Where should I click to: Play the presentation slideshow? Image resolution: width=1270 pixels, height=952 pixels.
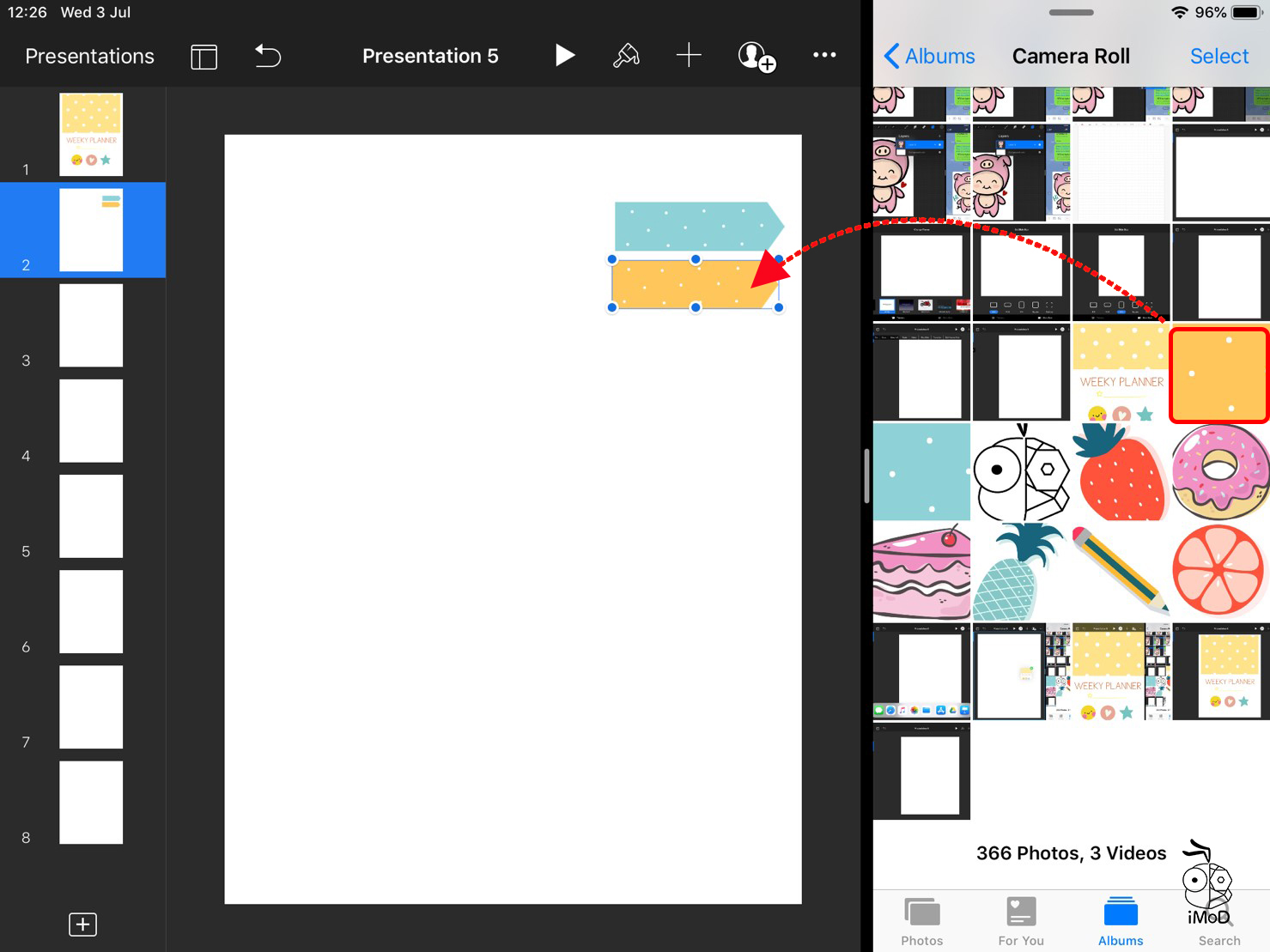[x=563, y=56]
